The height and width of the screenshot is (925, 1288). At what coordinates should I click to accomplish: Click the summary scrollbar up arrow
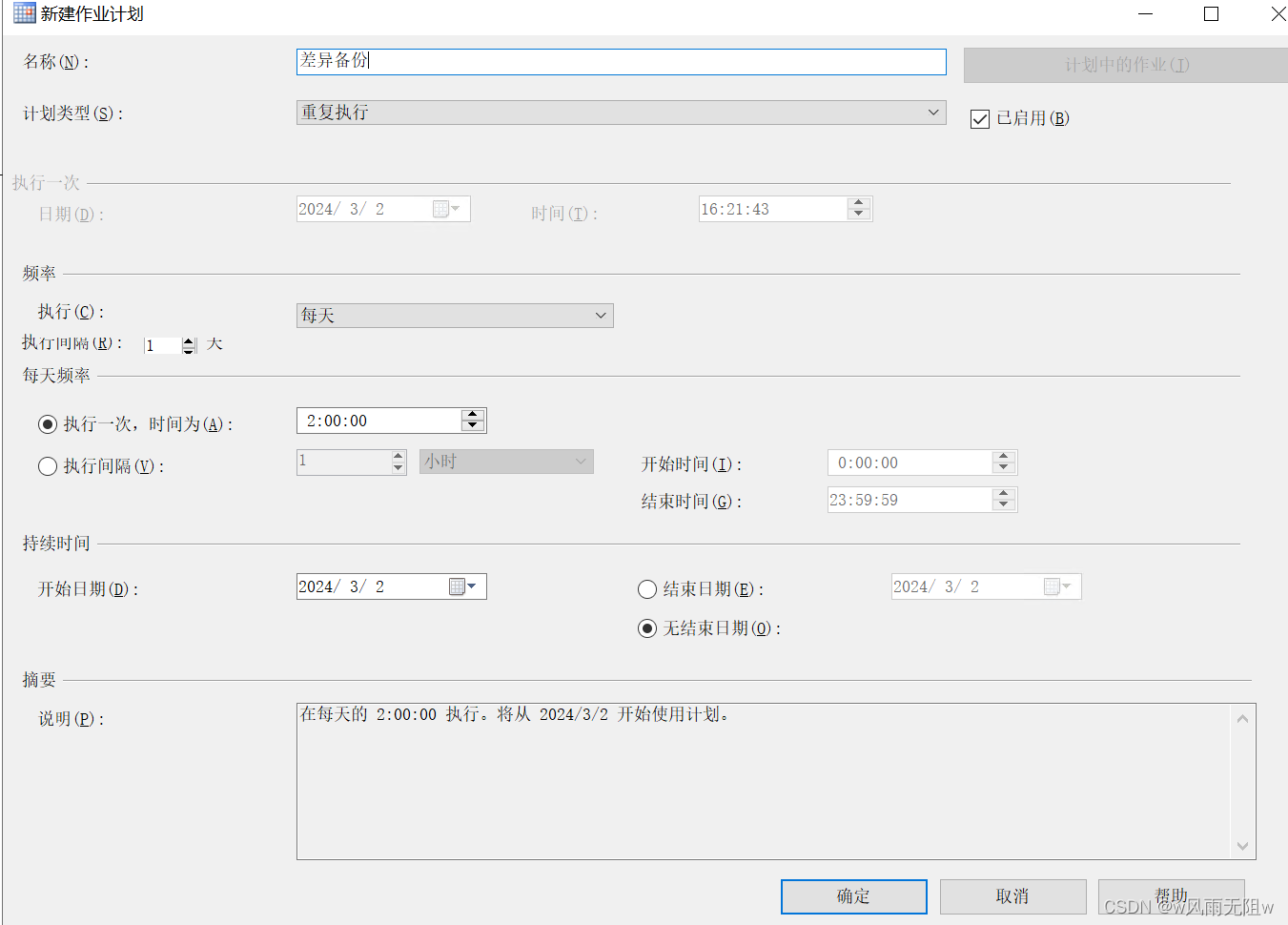click(x=1242, y=719)
